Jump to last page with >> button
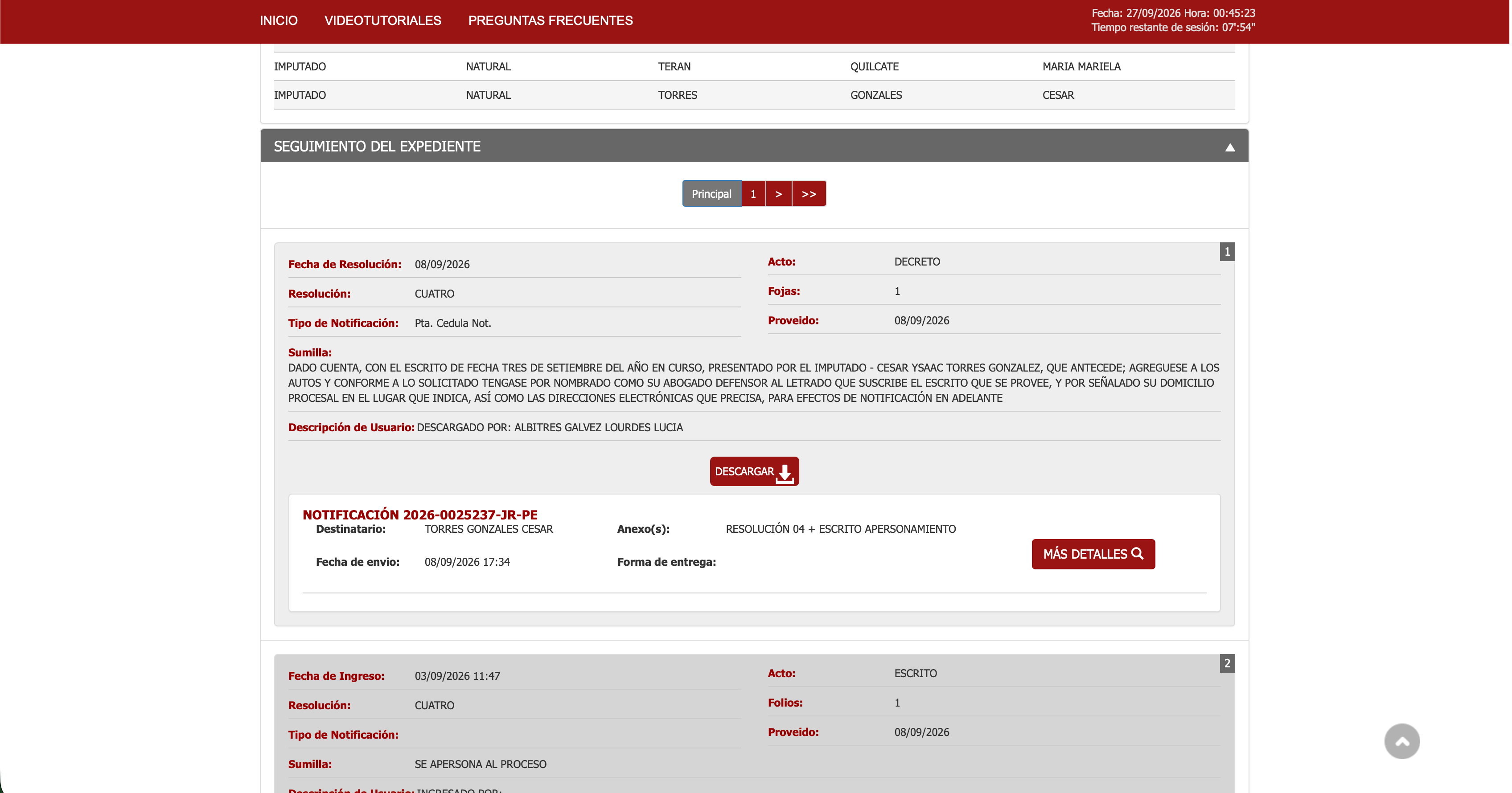The image size is (1512, 793). click(x=809, y=193)
